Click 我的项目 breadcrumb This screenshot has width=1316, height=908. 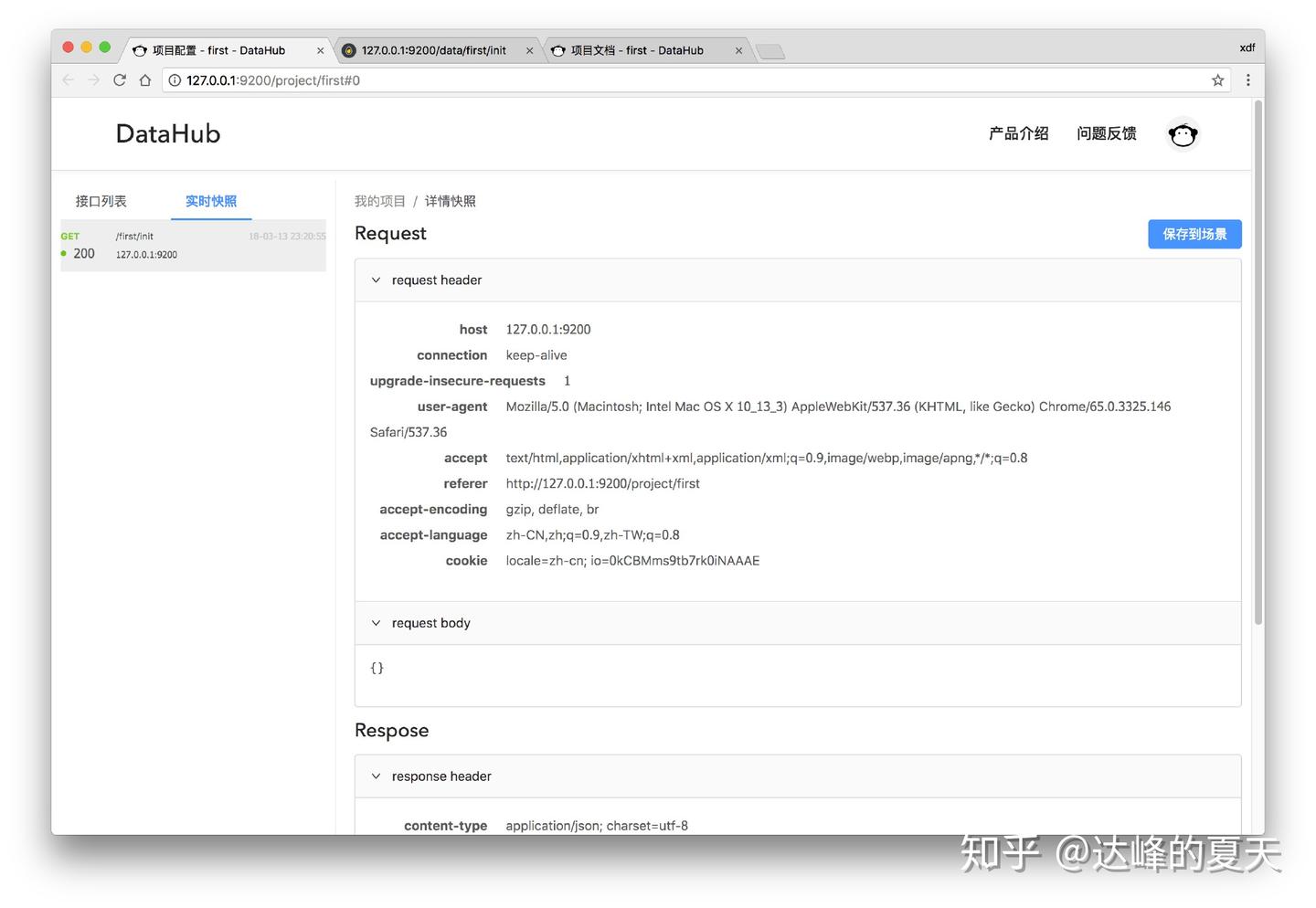380,201
